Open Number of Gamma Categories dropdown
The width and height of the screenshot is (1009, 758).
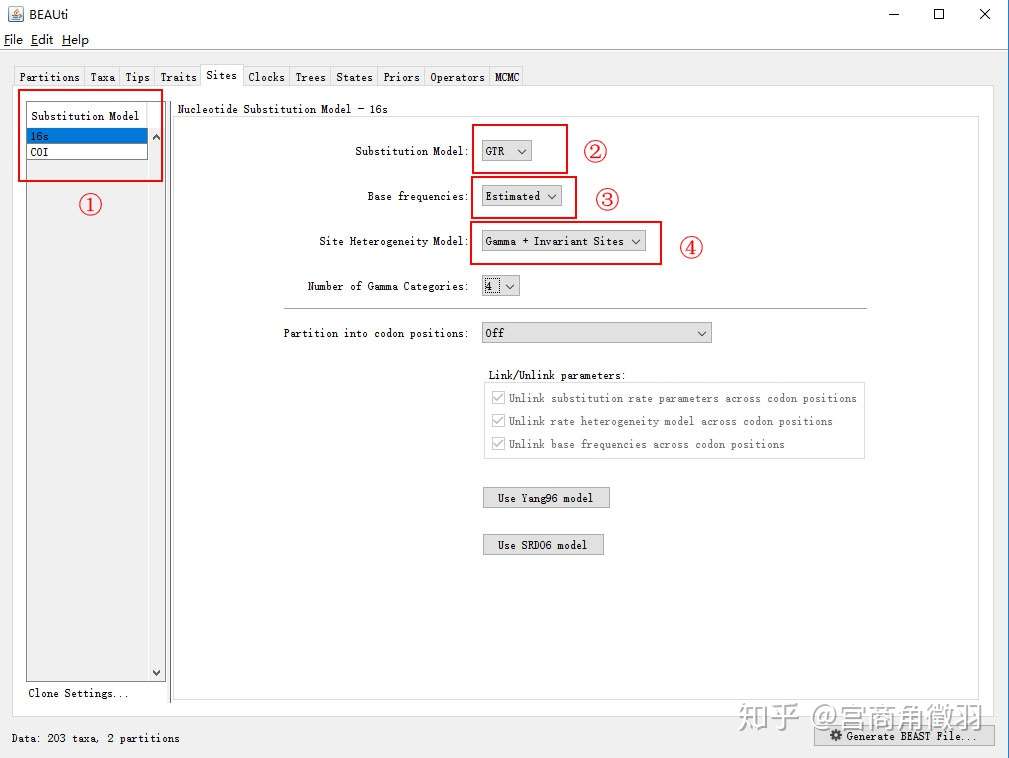(x=501, y=286)
